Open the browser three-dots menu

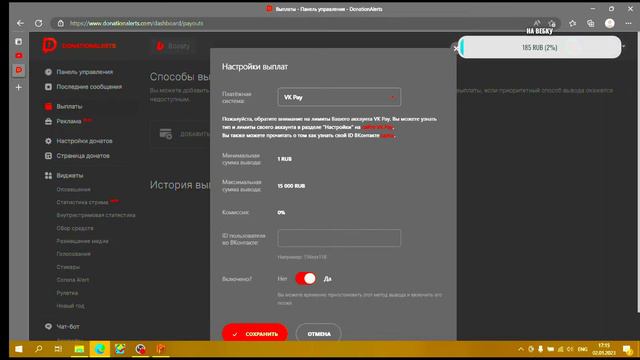pyautogui.click(x=628, y=23)
